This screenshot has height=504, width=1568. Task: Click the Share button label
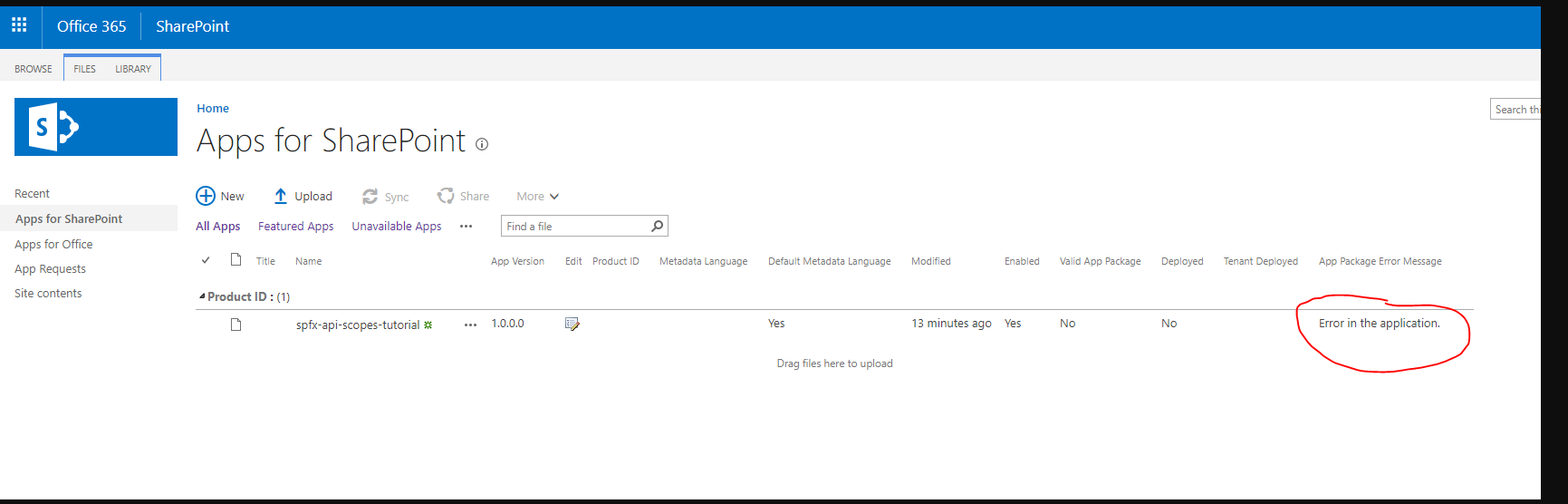tap(474, 197)
